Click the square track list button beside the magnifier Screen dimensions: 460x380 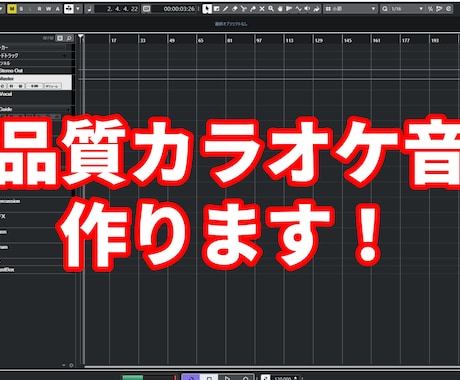pos(60,38)
